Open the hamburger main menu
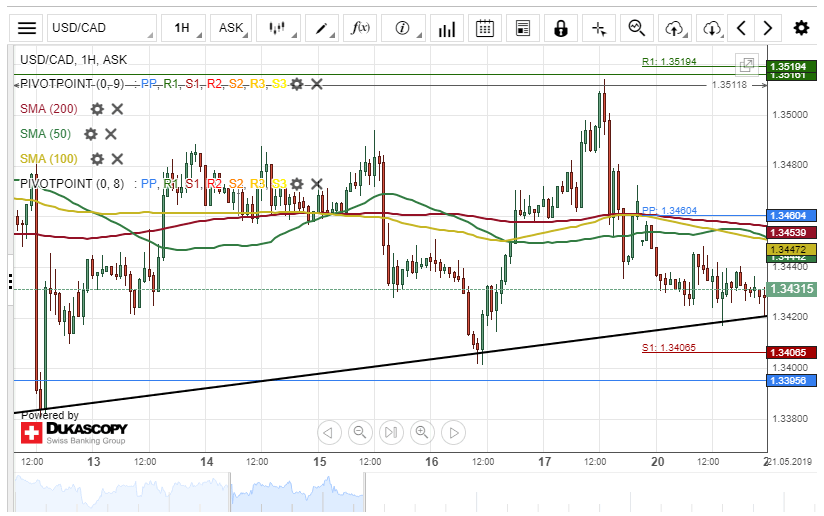This screenshot has height=516, width=824. coord(27,28)
